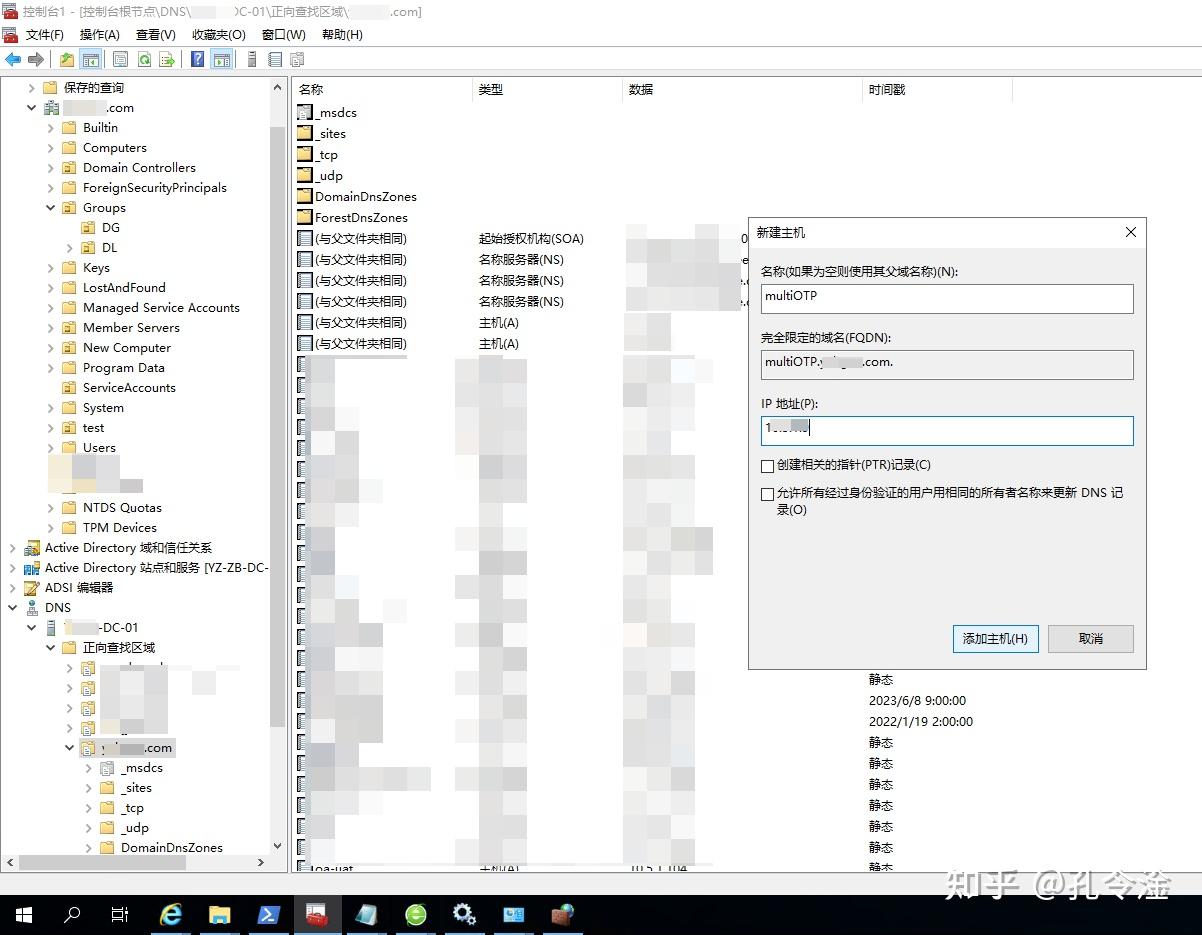Image resolution: width=1202 pixels, height=935 pixels.
Task: Click the ID card icon in taskbar
Action: tap(513, 914)
